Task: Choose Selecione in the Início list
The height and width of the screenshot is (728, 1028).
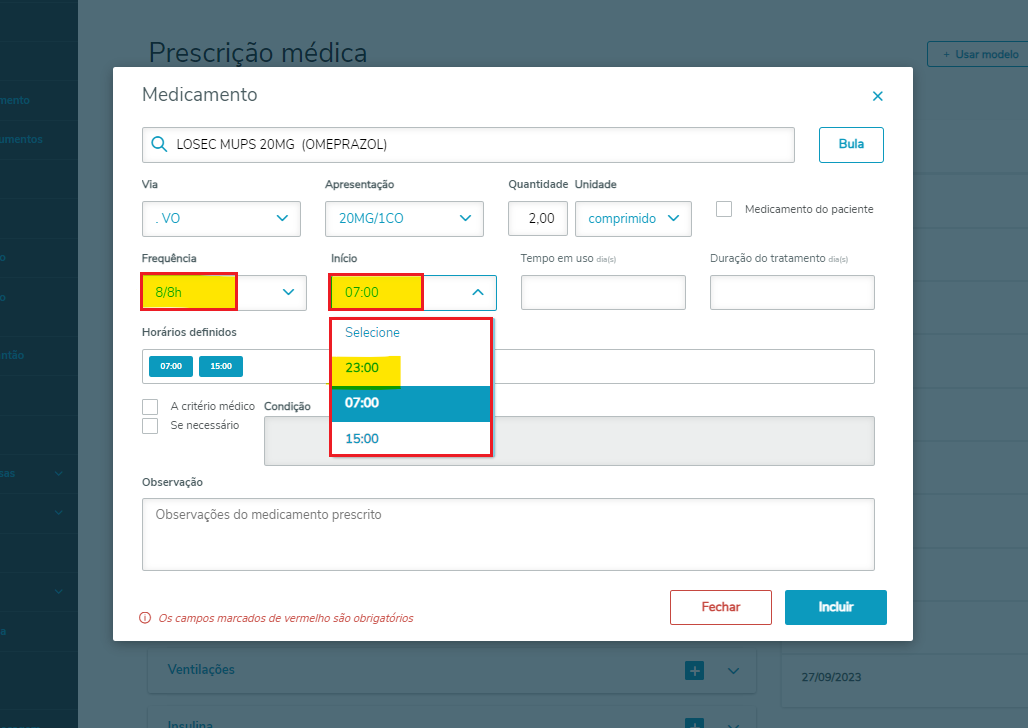Action: click(x=410, y=333)
